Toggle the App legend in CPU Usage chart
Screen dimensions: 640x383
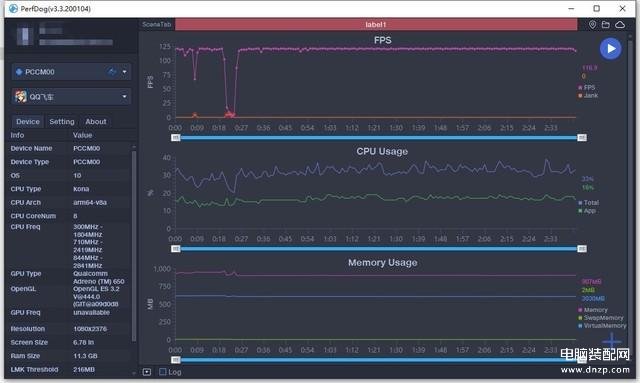click(587, 211)
